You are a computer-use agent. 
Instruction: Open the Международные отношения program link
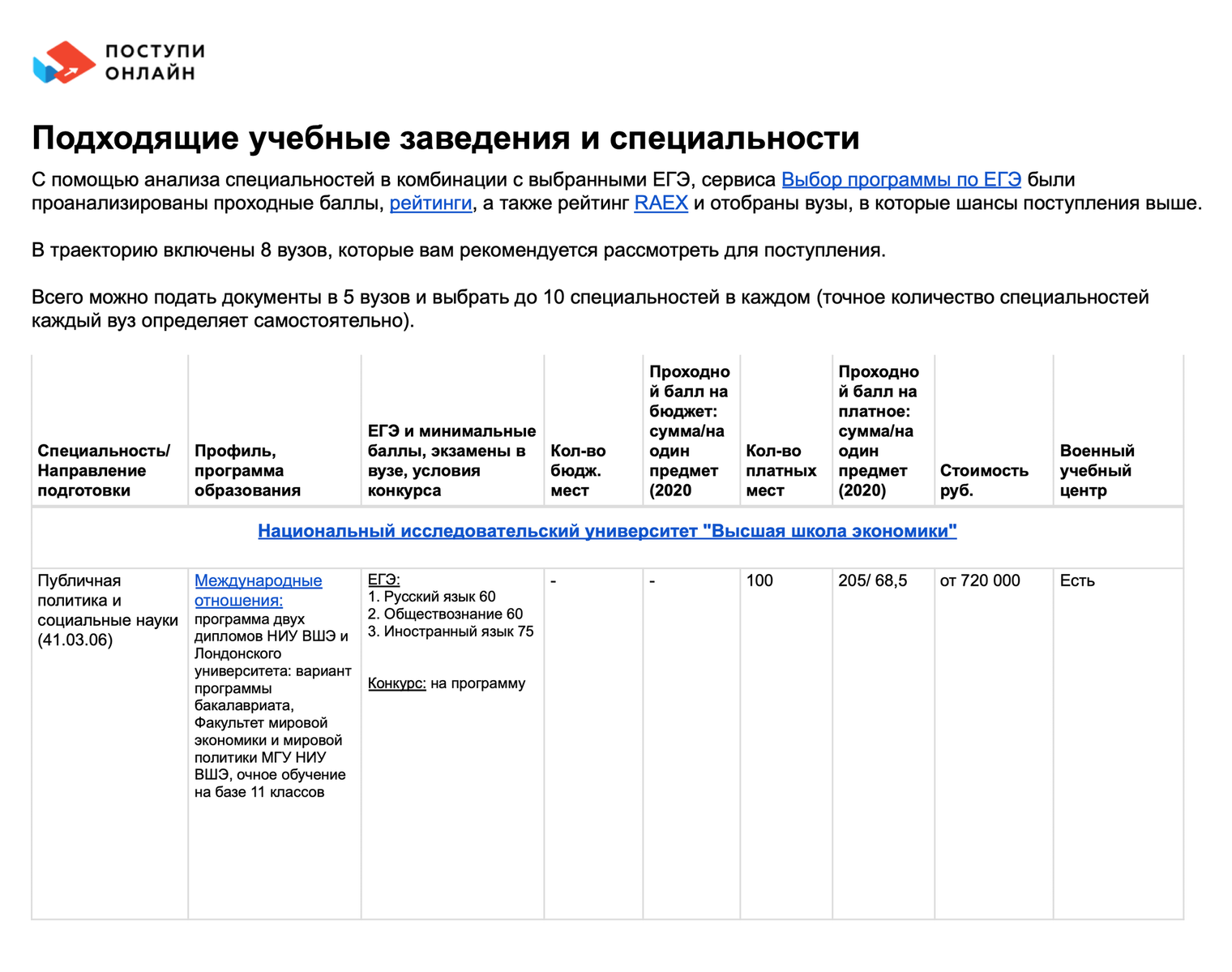pos(258,590)
